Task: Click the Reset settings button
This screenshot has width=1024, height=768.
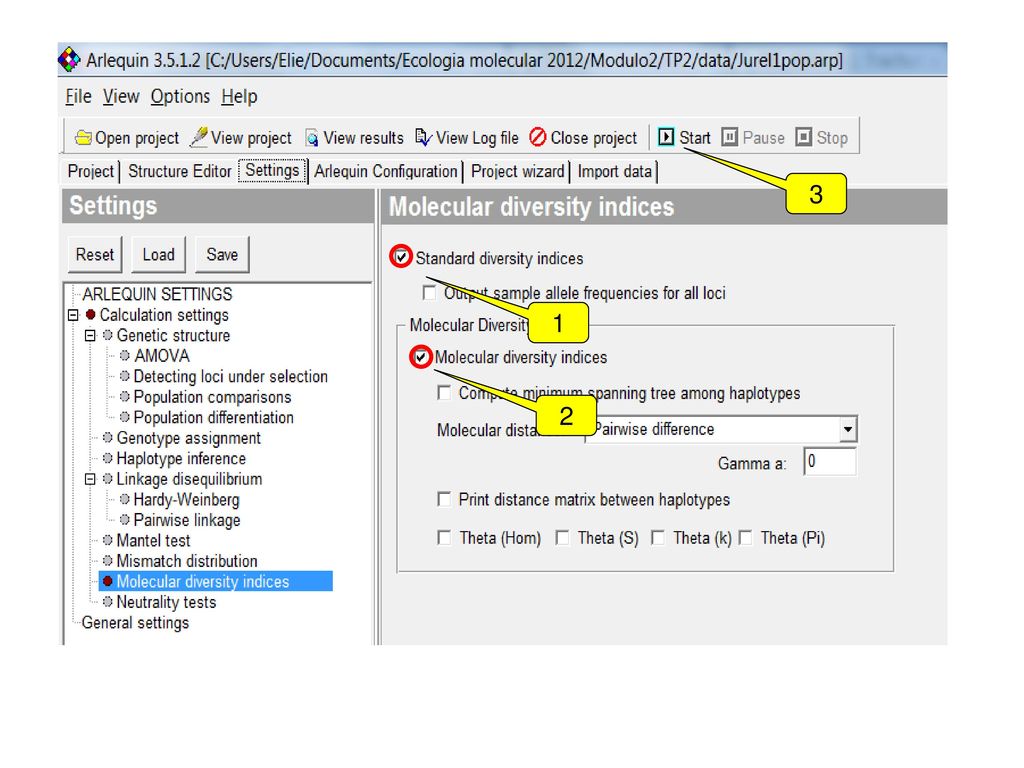Action: [95, 254]
